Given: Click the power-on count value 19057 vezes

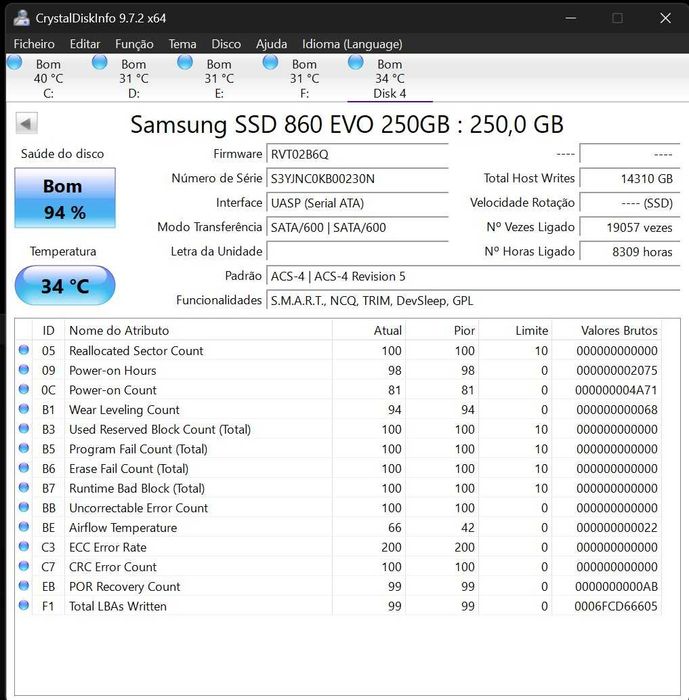Looking at the screenshot, I should click(x=630, y=227).
